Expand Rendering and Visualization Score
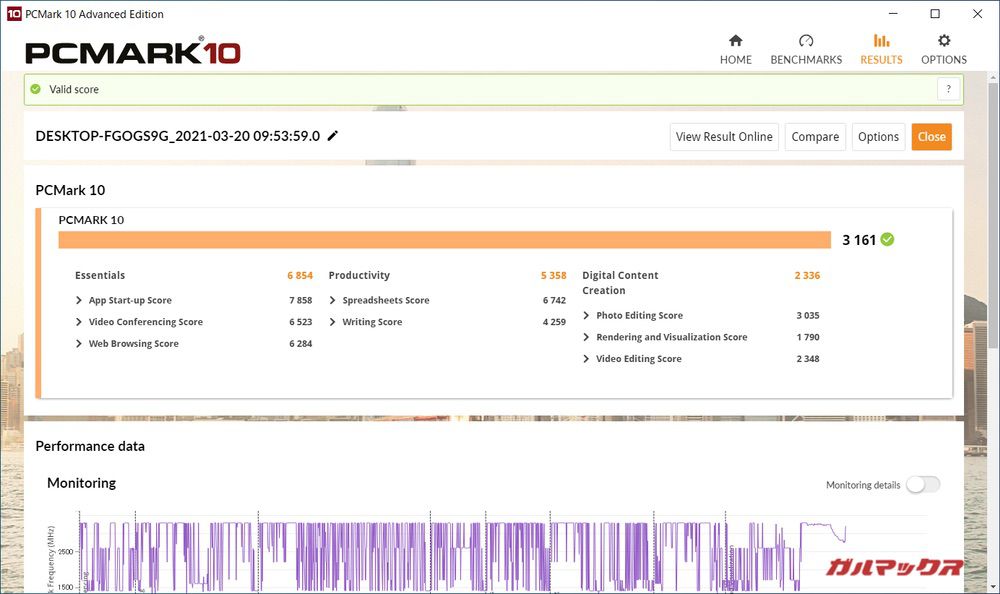The image size is (1000, 594). (x=587, y=337)
